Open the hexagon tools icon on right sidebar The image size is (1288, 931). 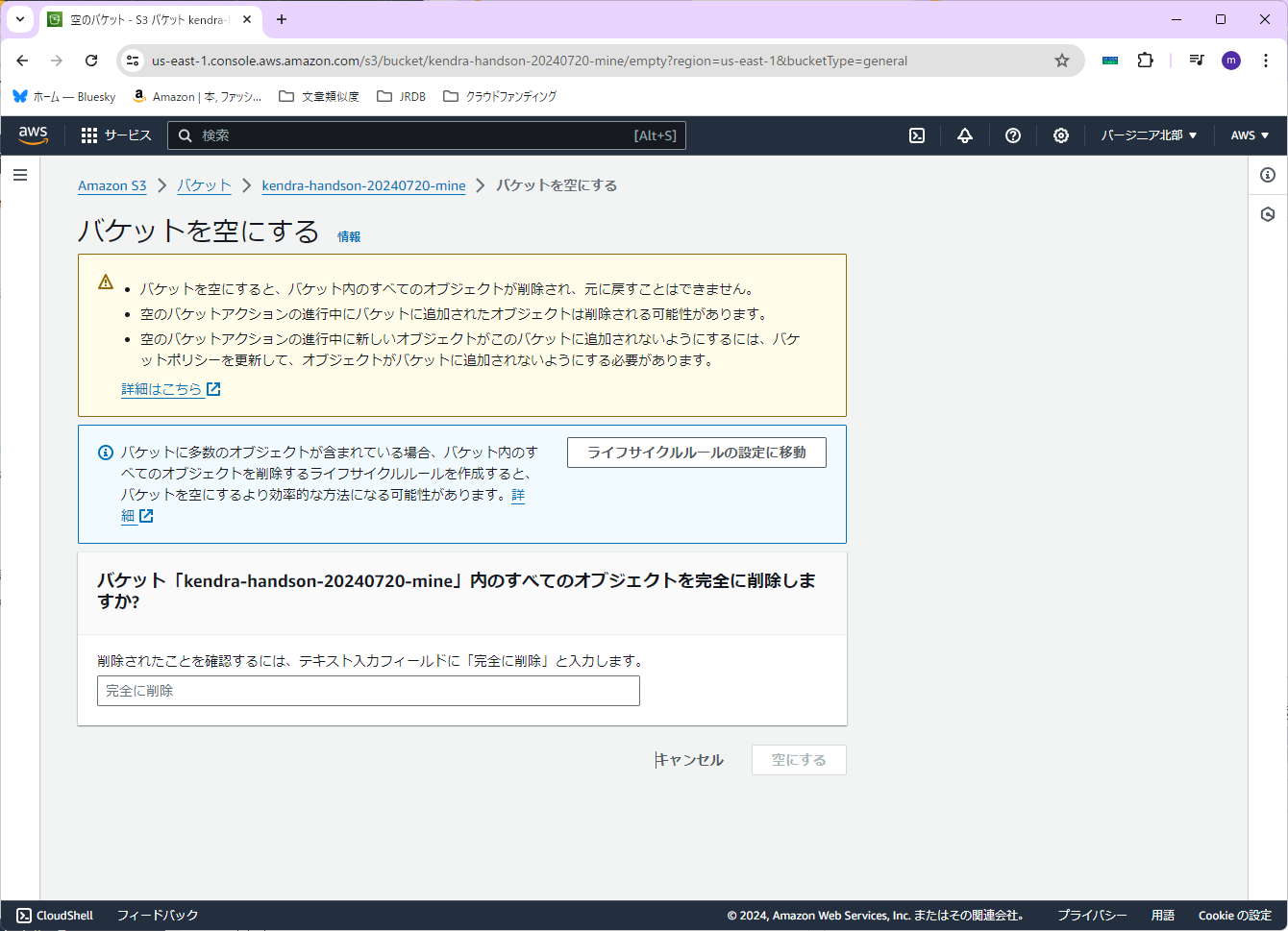coord(1268,214)
